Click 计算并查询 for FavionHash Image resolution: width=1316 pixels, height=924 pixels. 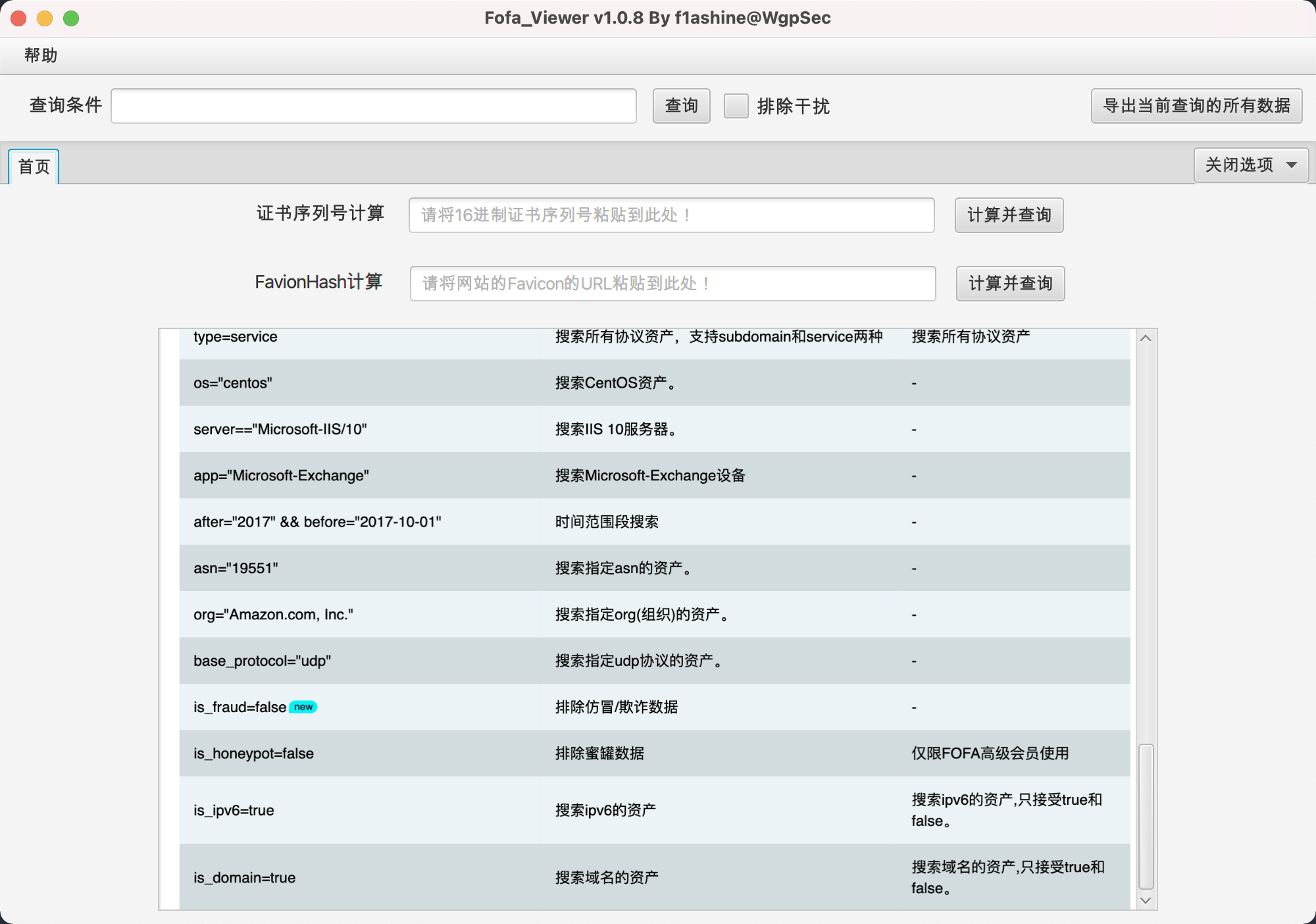1010,284
